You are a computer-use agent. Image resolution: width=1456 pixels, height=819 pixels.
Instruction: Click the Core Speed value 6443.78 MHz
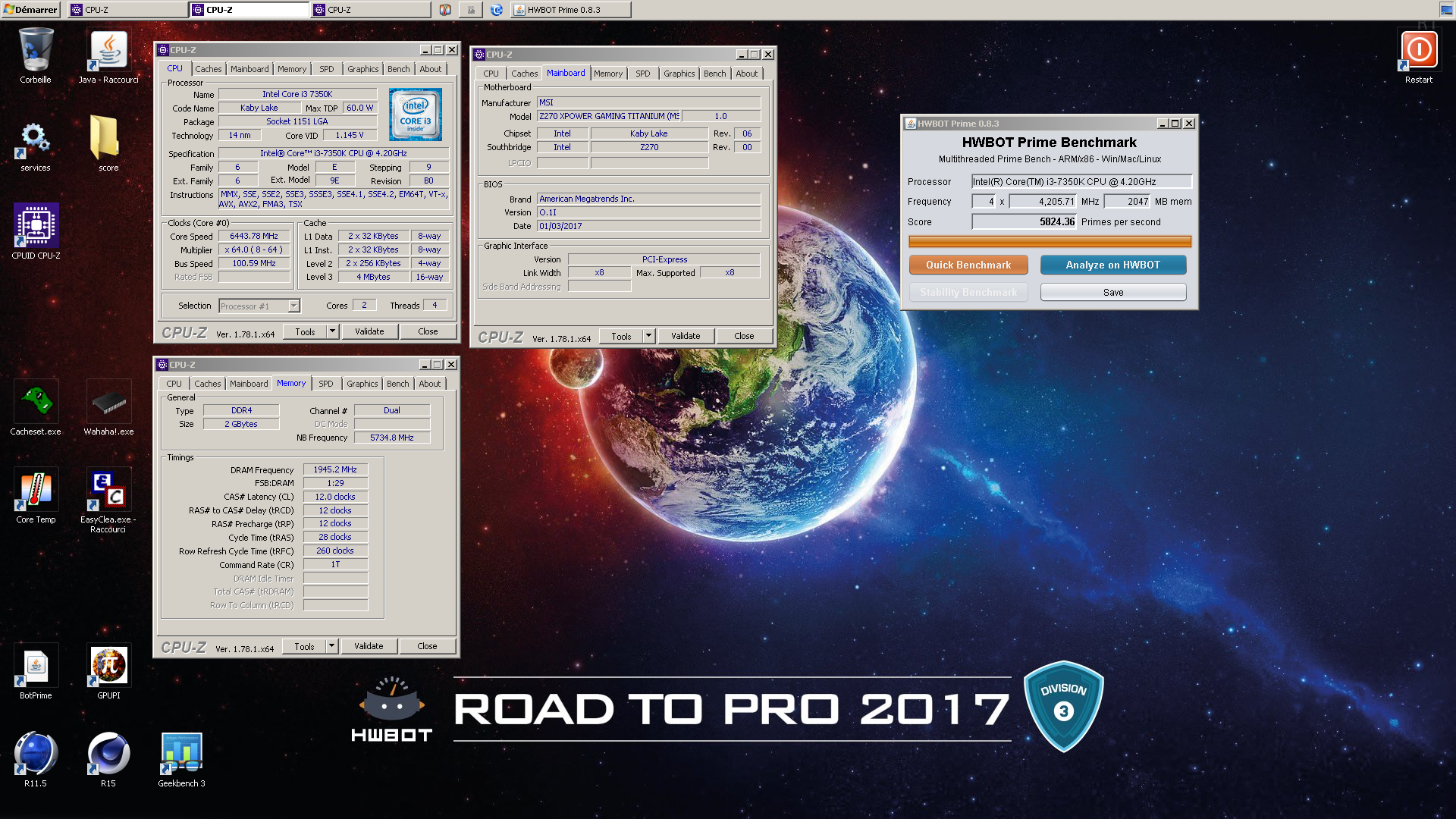coord(254,237)
